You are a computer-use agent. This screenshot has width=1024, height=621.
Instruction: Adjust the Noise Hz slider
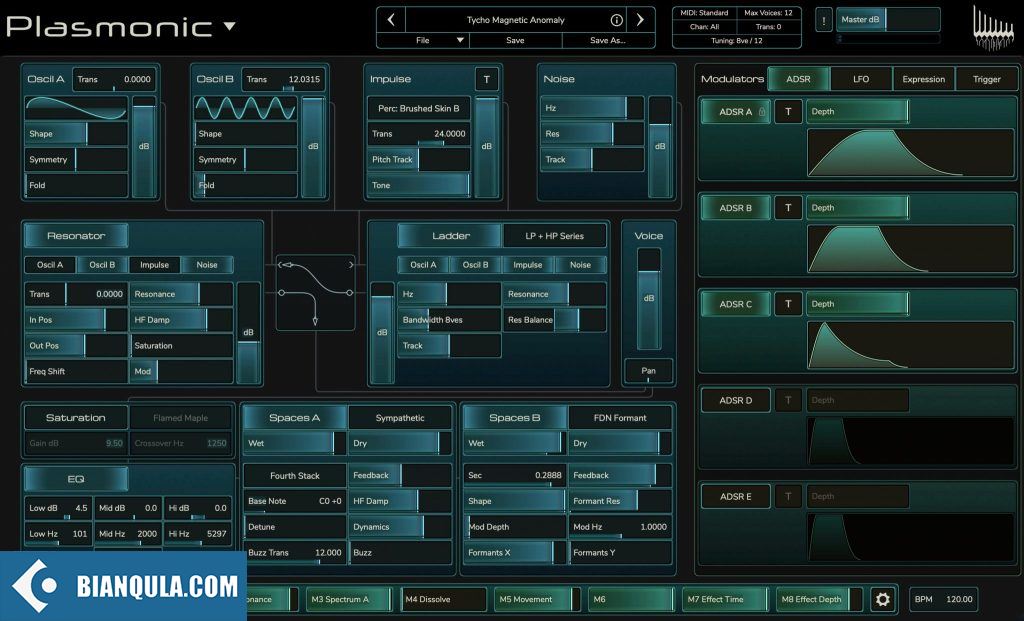click(x=592, y=108)
